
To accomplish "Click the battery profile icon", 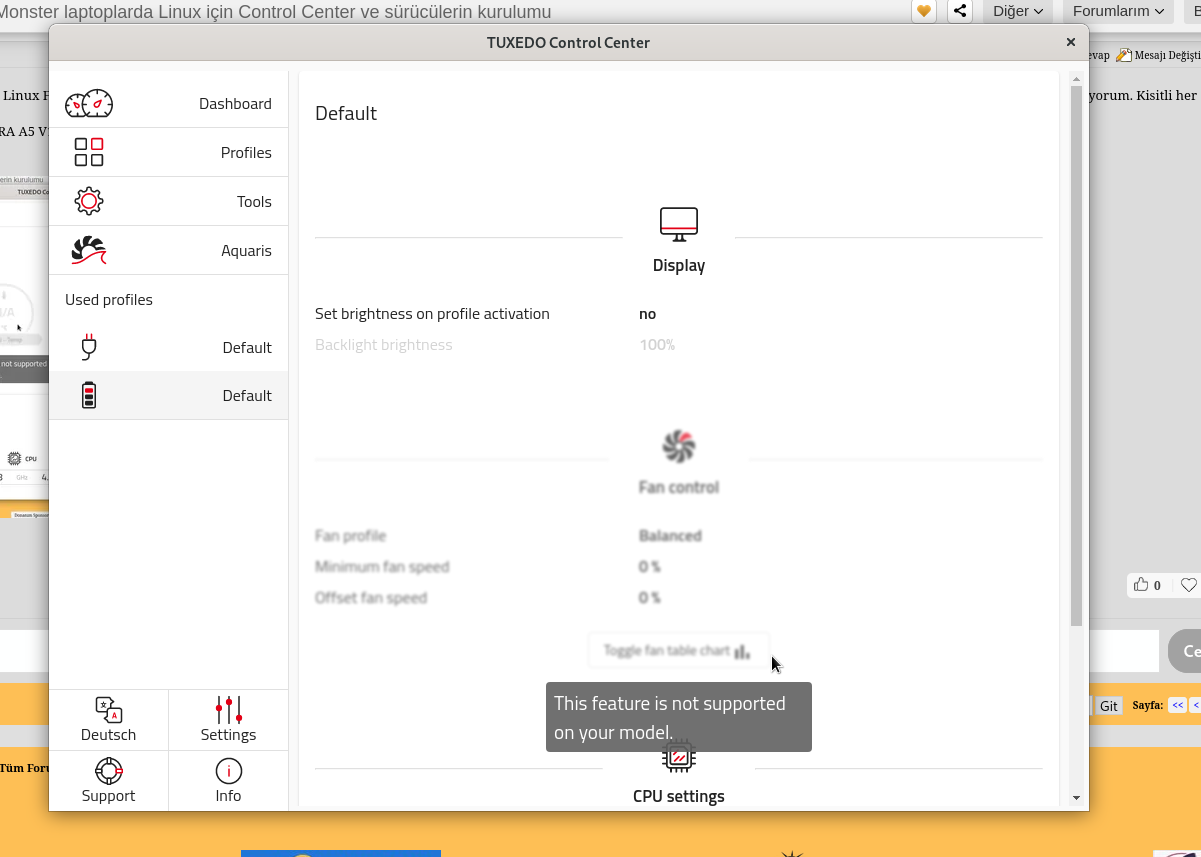I will tap(89, 395).
